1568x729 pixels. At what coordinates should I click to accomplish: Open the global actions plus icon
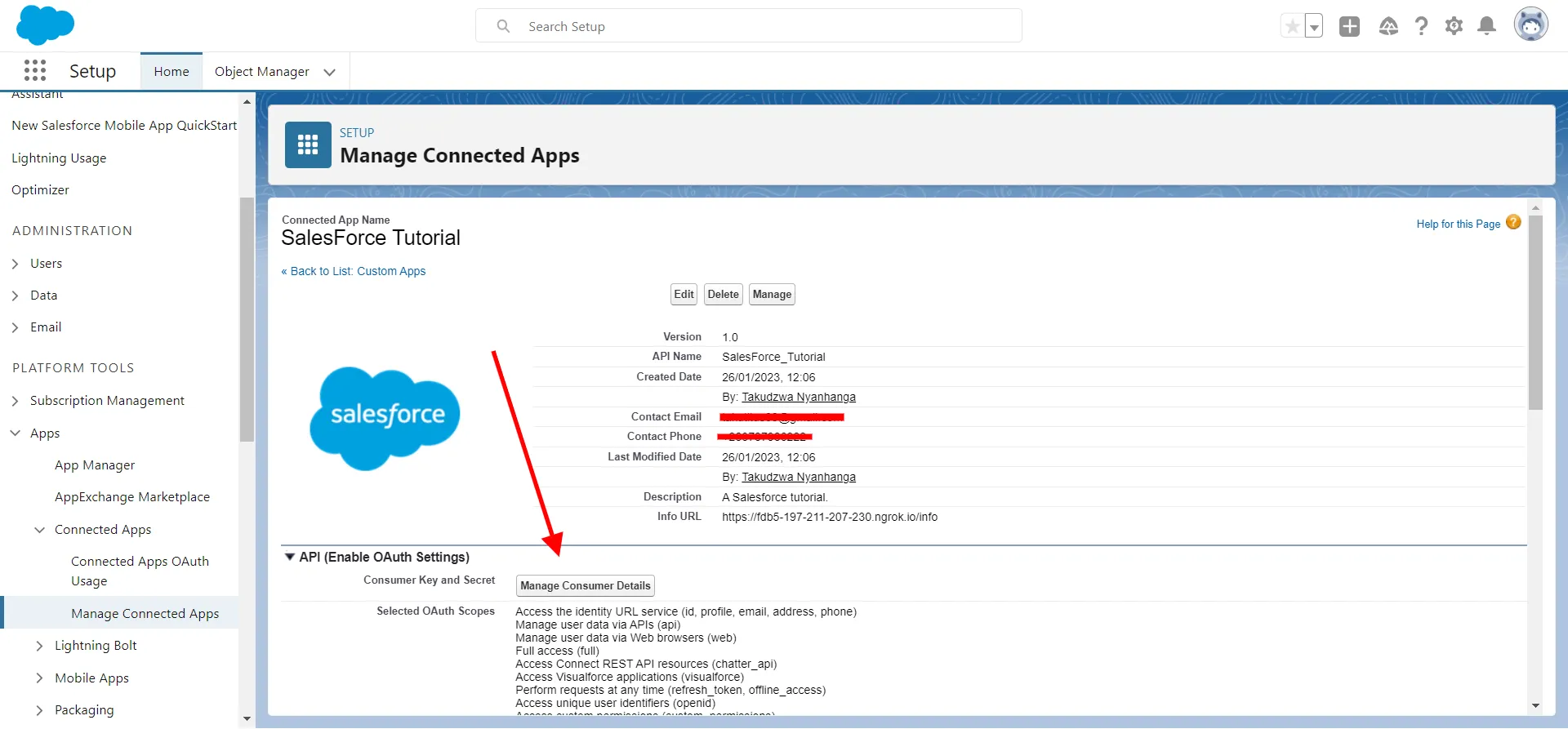(x=1350, y=26)
